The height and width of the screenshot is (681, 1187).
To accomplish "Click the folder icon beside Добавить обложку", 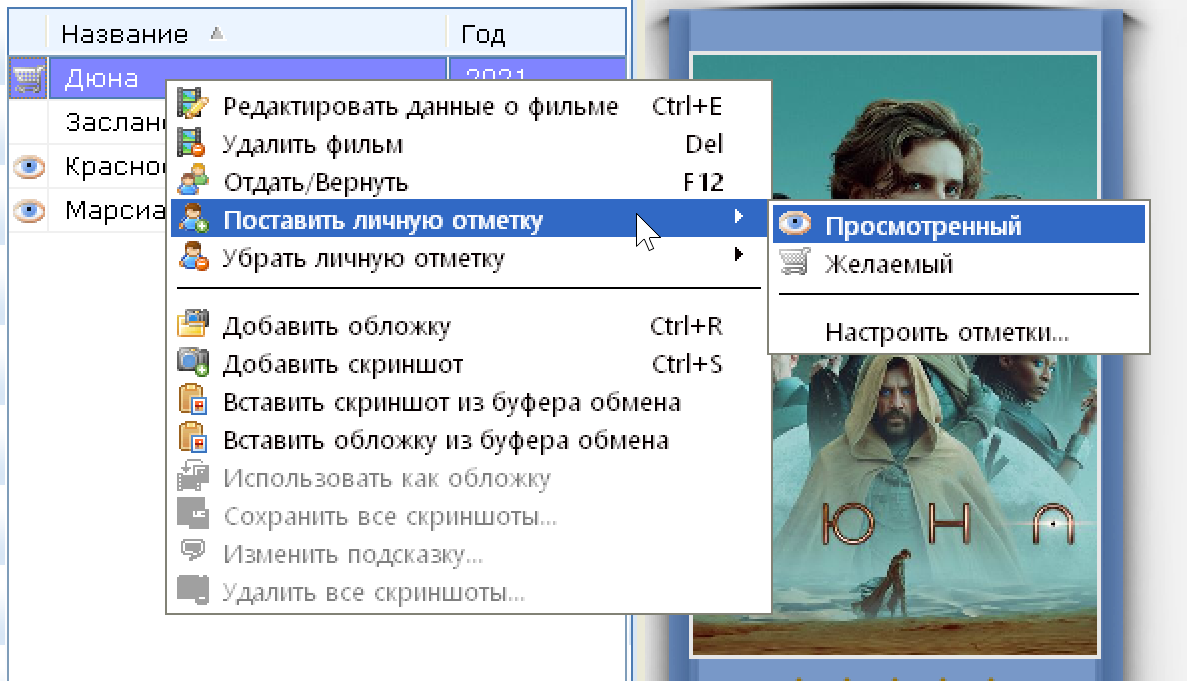I will pyautogui.click(x=192, y=325).
